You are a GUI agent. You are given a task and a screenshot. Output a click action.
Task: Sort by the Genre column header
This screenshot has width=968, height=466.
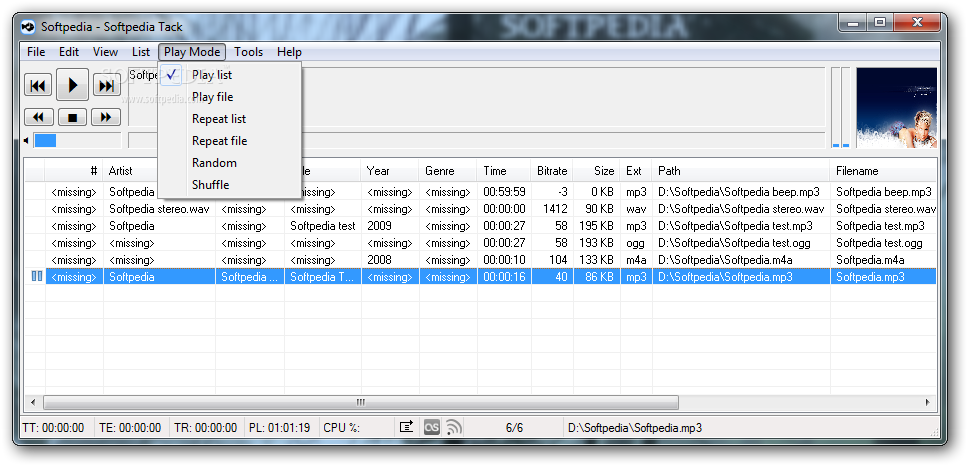click(448, 171)
